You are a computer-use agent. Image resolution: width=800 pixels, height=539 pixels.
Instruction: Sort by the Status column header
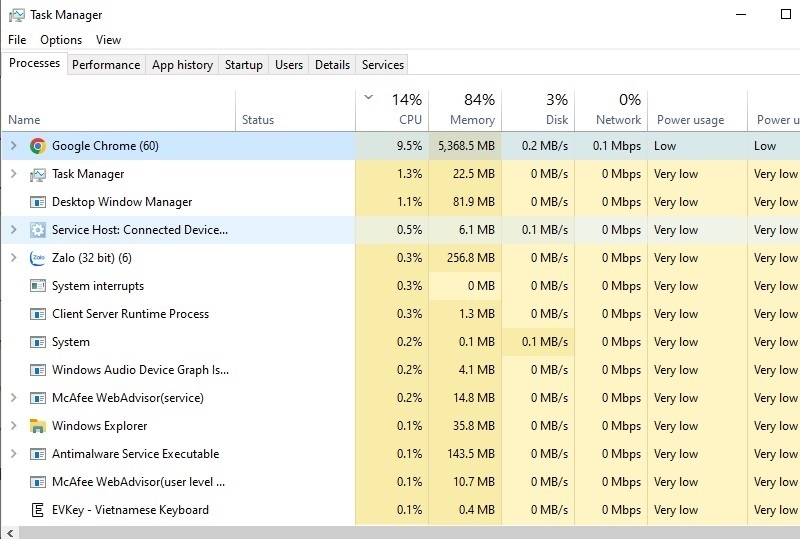click(295, 110)
